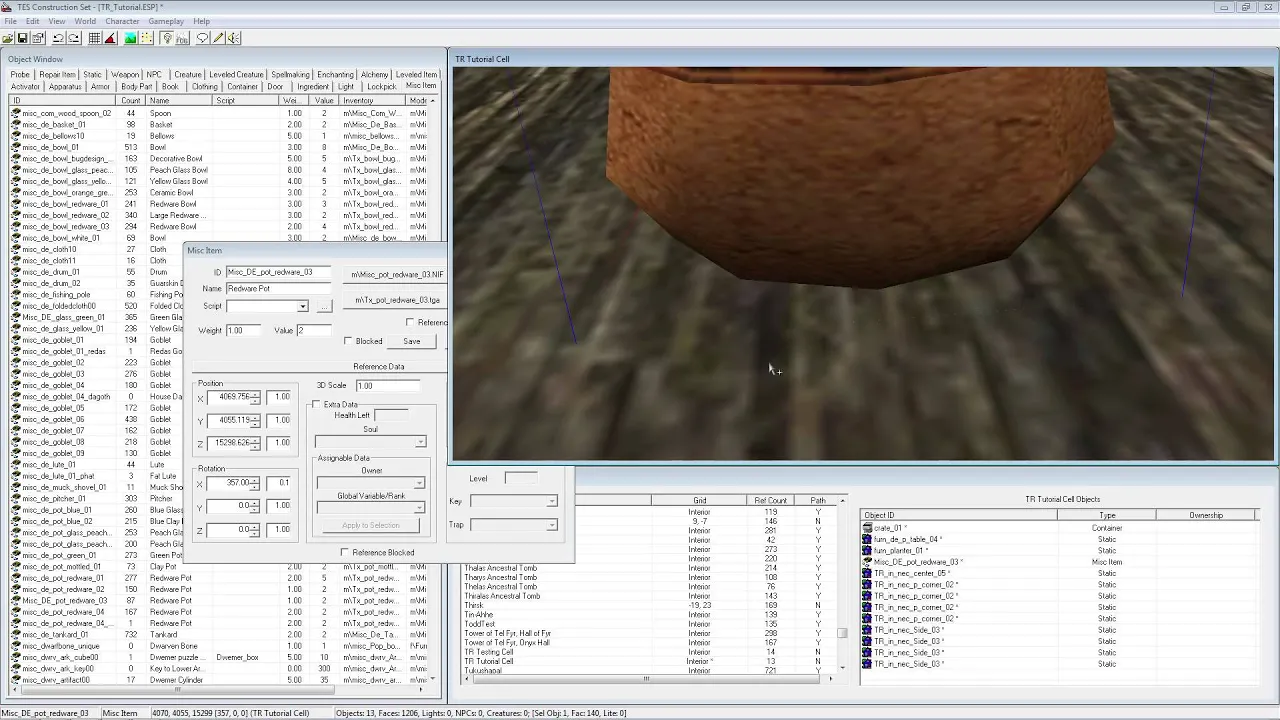Click the Redo toolbar arrow
This screenshot has height=720, width=1280.
74,38
